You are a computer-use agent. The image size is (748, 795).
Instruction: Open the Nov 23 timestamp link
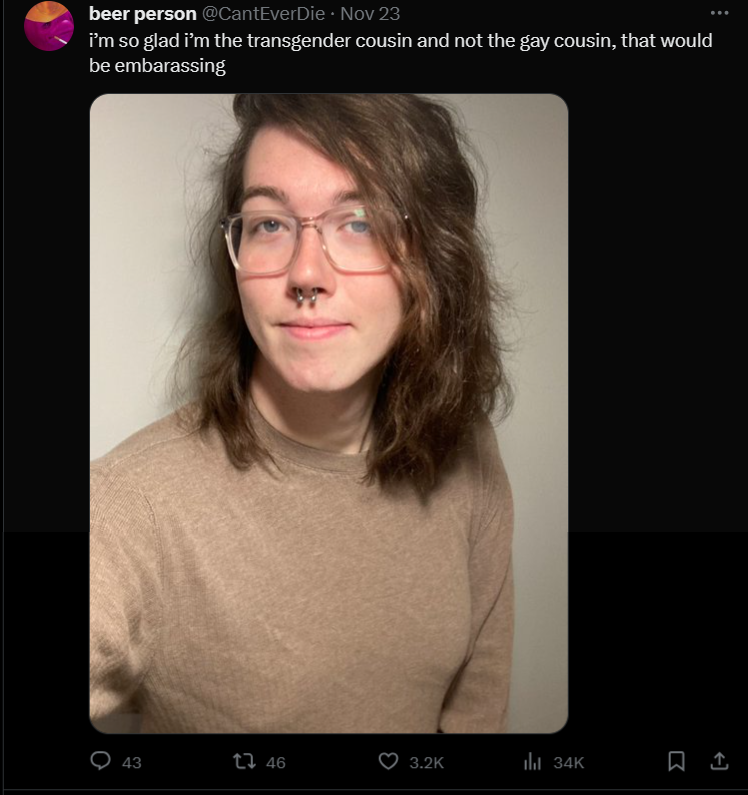tap(370, 14)
